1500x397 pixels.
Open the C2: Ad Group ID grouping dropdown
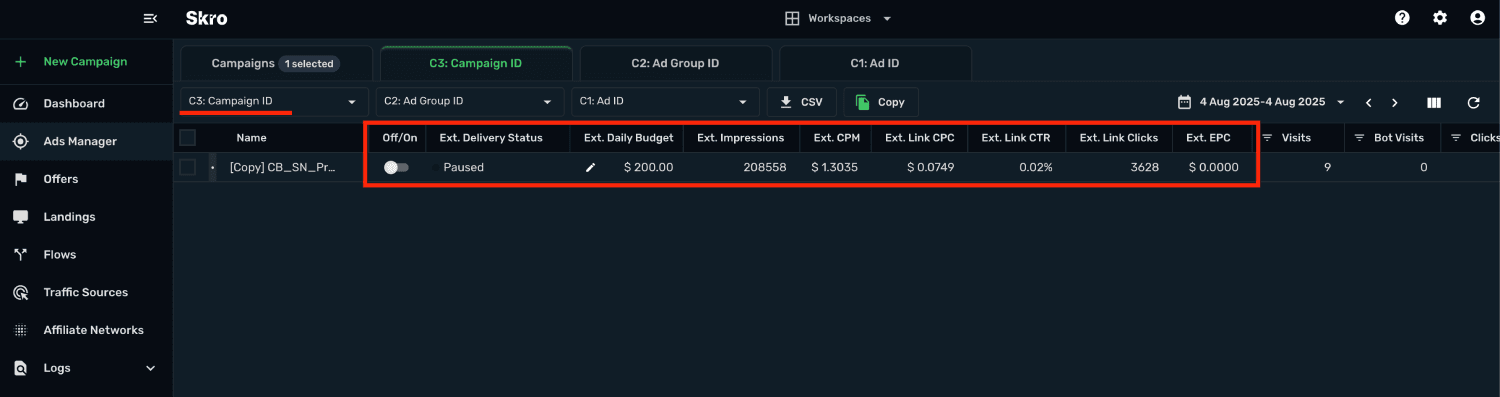(x=469, y=101)
